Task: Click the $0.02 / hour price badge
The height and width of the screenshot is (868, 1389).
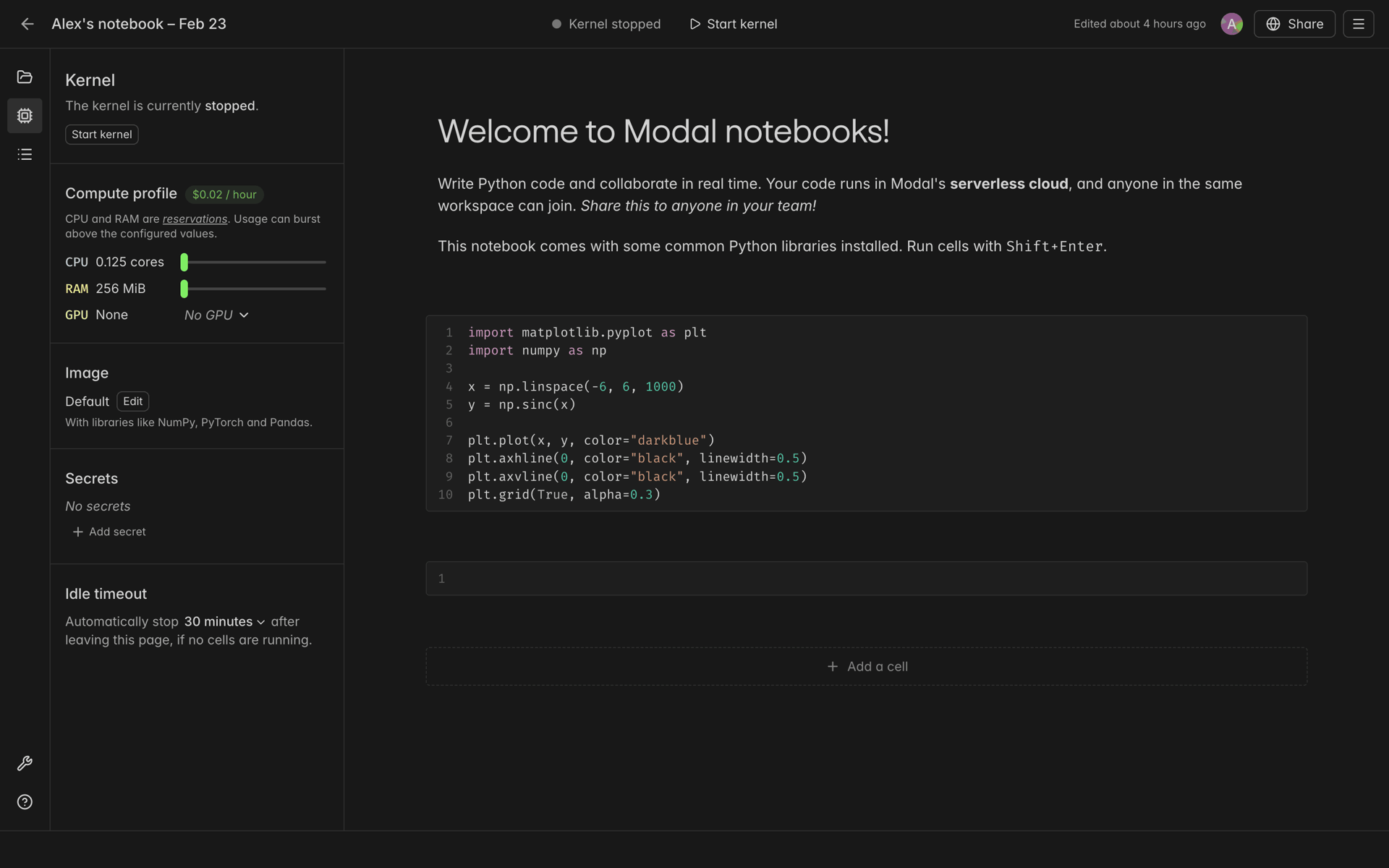Action: pos(224,195)
